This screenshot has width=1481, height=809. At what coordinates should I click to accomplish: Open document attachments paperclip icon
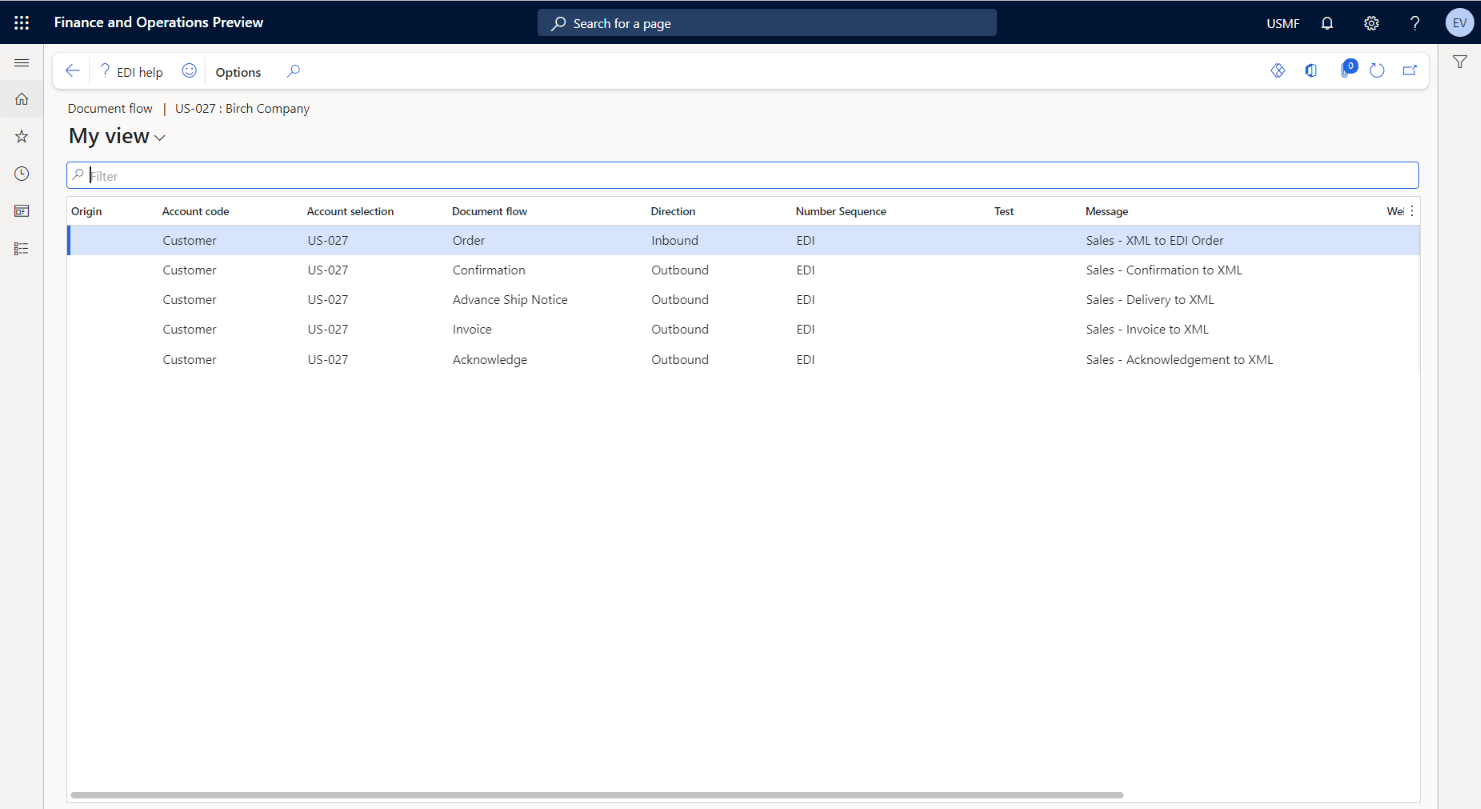pos(1346,70)
